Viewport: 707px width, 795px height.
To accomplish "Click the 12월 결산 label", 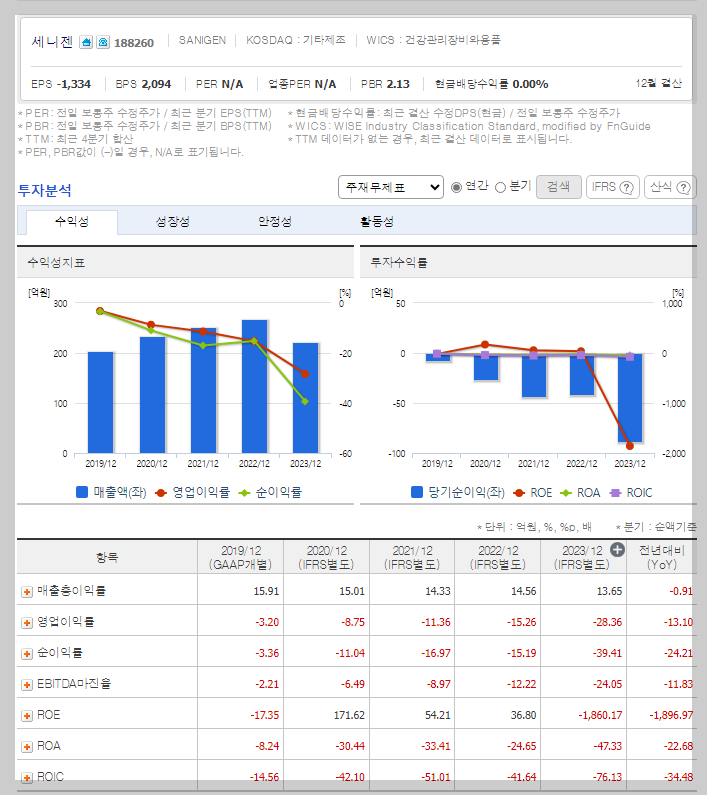I will click(659, 83).
